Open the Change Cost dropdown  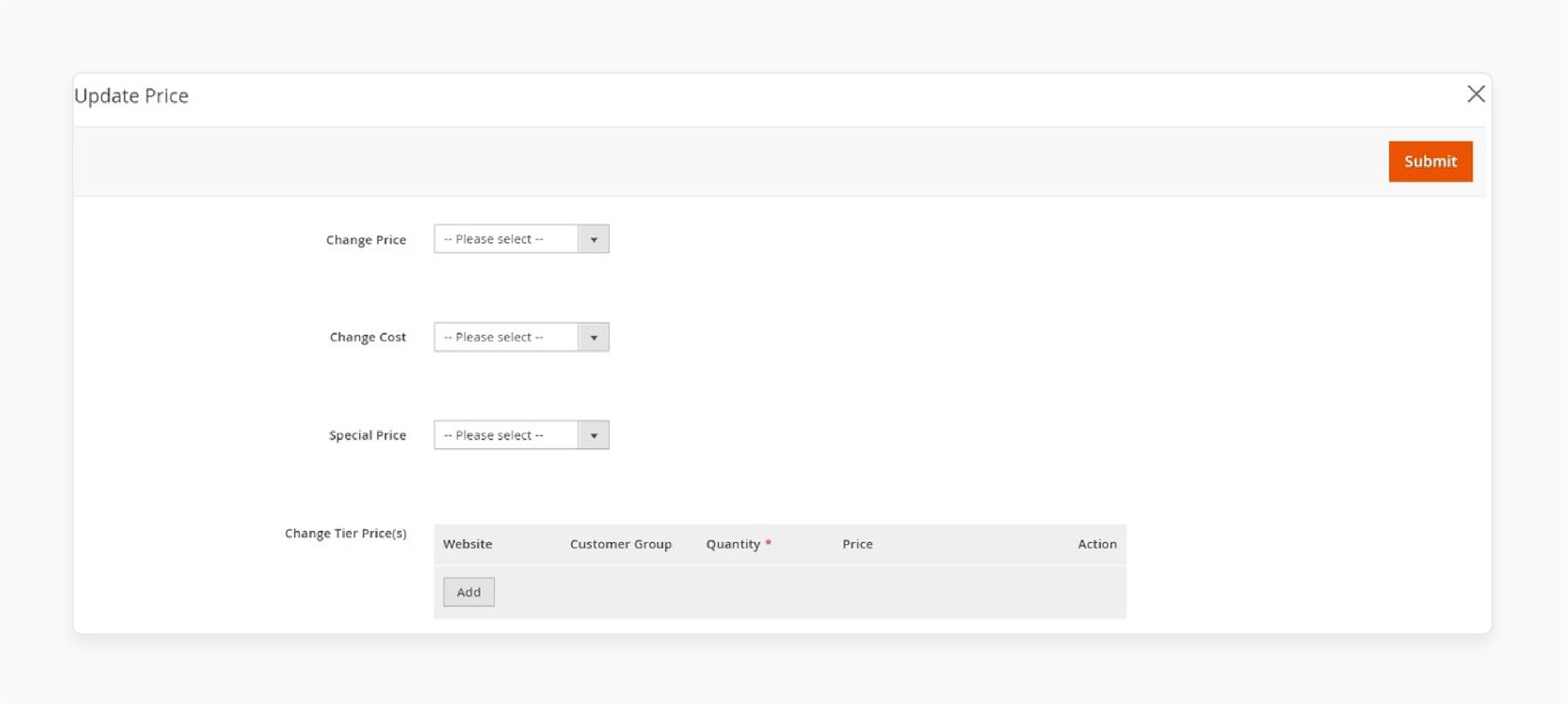pyautogui.click(x=521, y=337)
